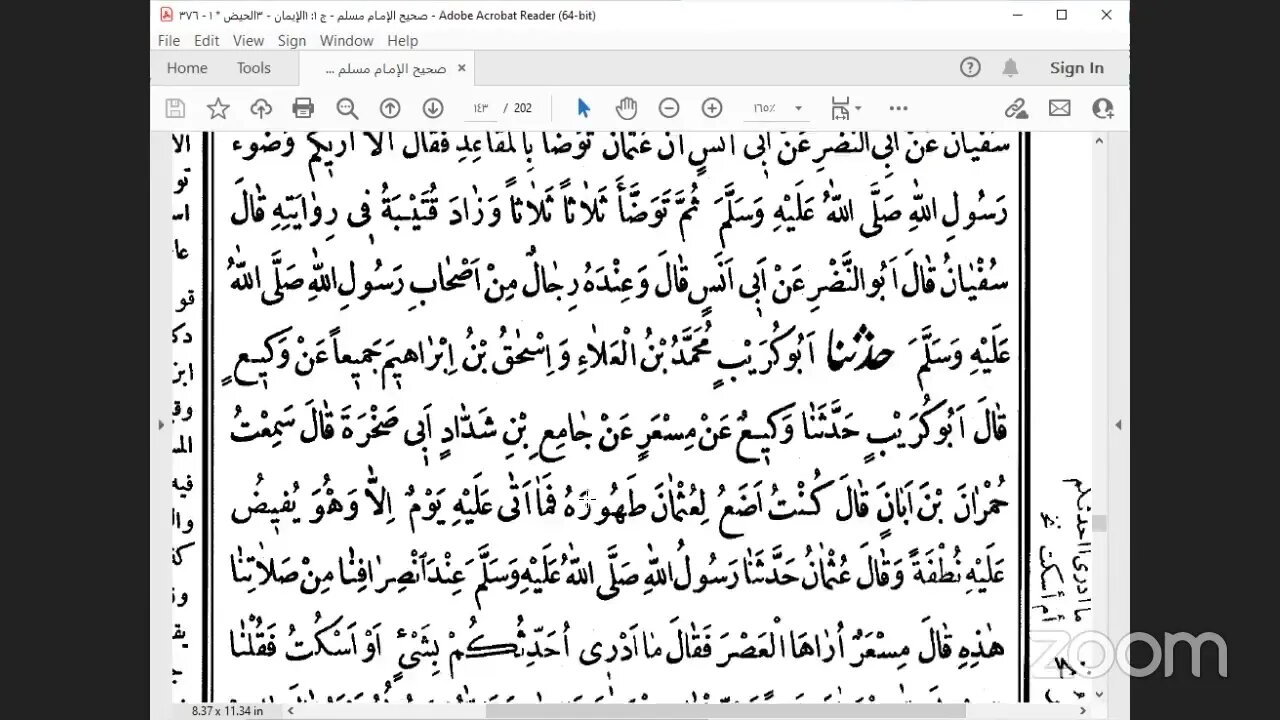The image size is (1280, 720).
Task: Expand the left navigation pane
Action: [160, 425]
